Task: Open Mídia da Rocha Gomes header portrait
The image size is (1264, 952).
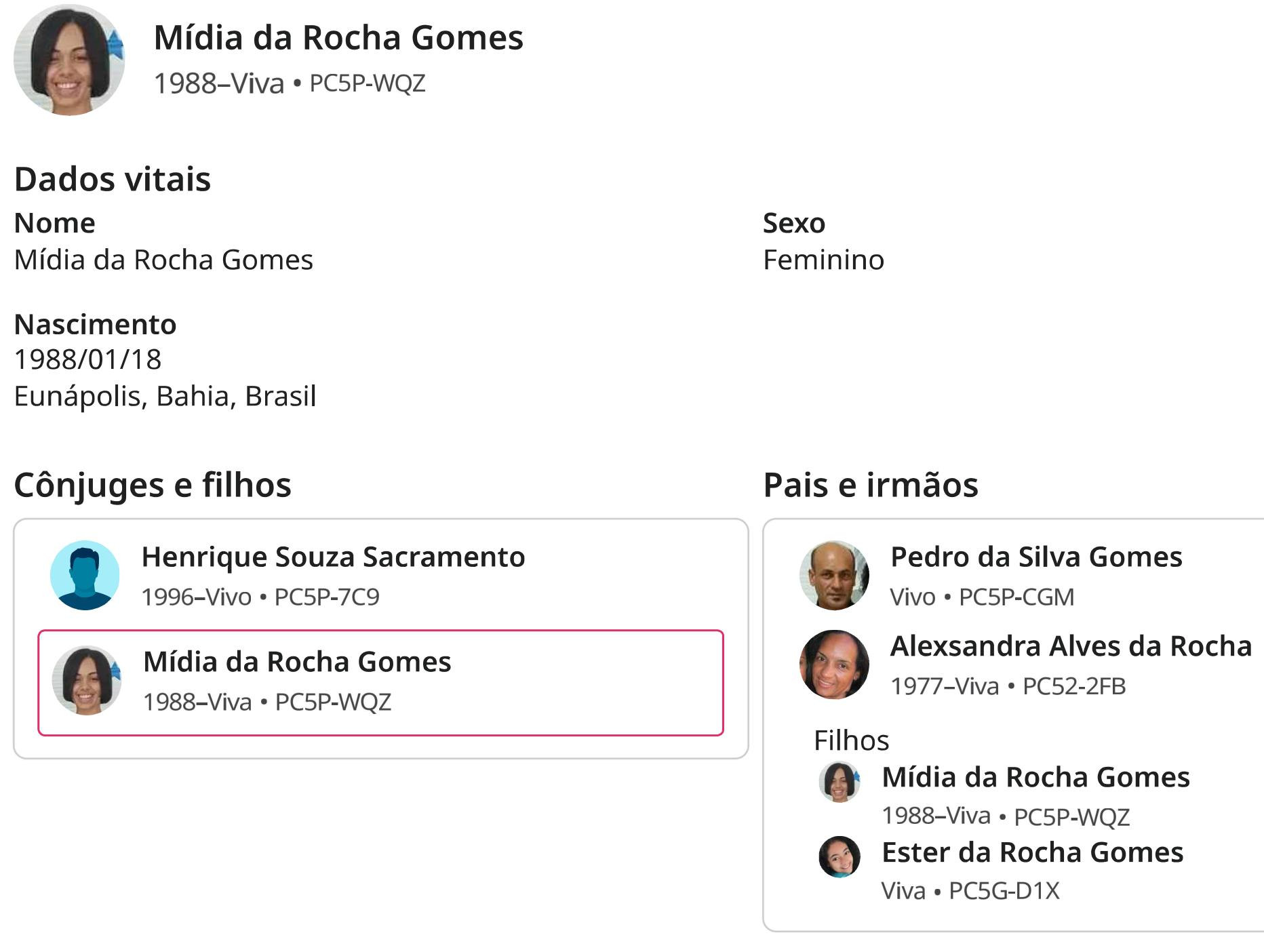Action: coord(69,60)
